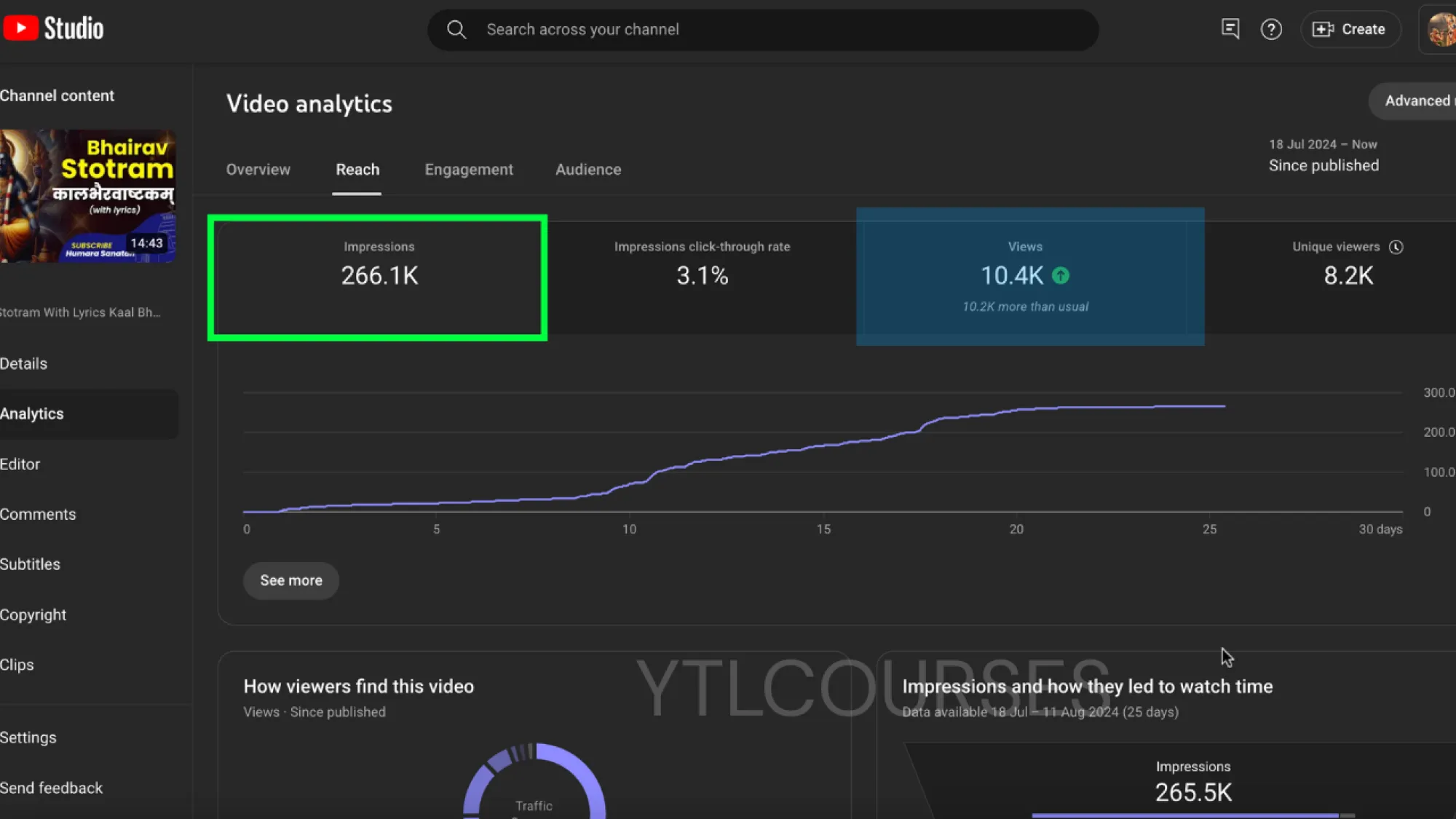Viewport: 1456px width, 819px height.
Task: Click the green increase arrow on Views
Action: click(x=1061, y=276)
